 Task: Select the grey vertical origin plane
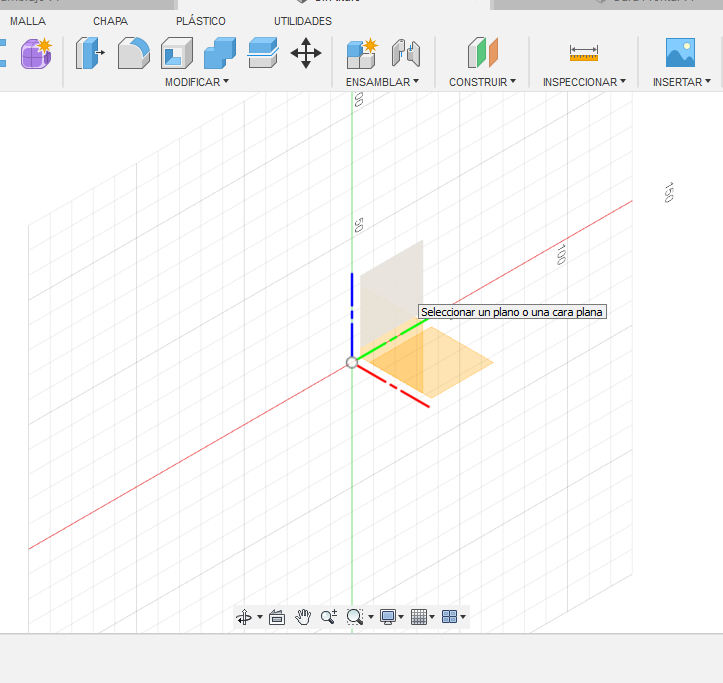391,295
